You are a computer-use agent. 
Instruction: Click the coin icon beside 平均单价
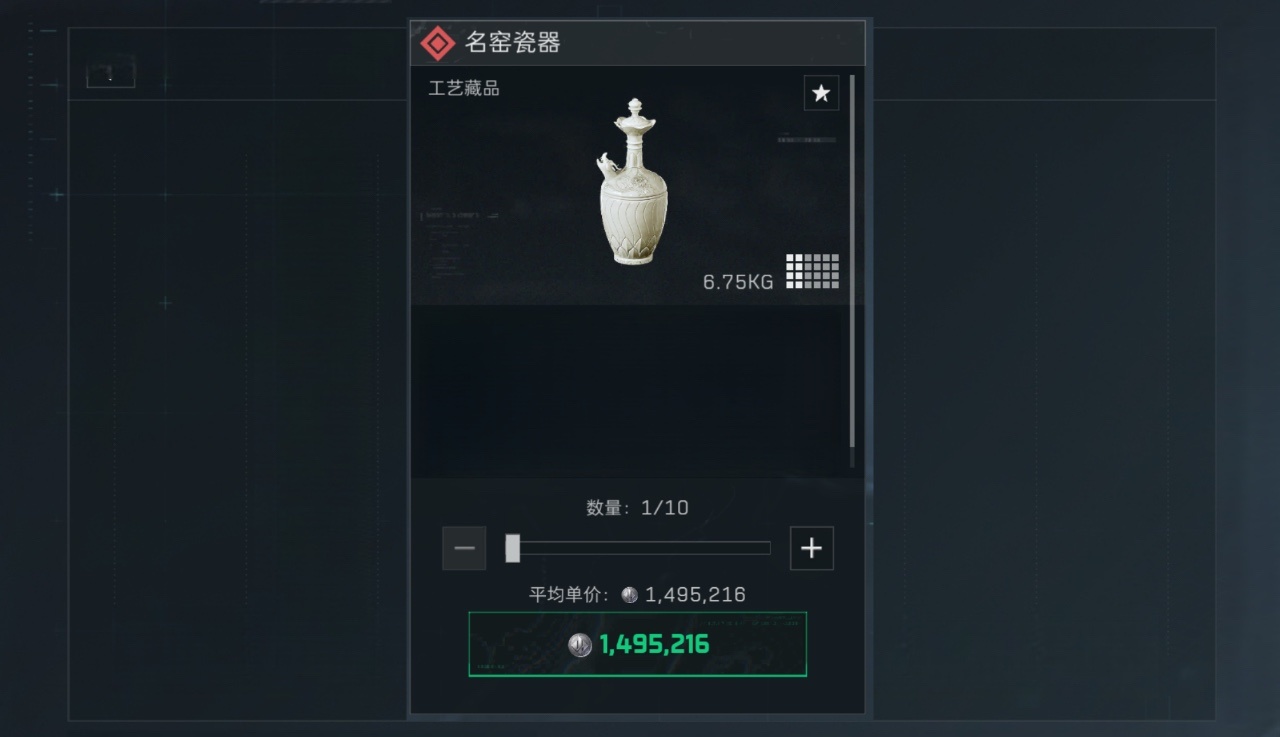(x=629, y=595)
